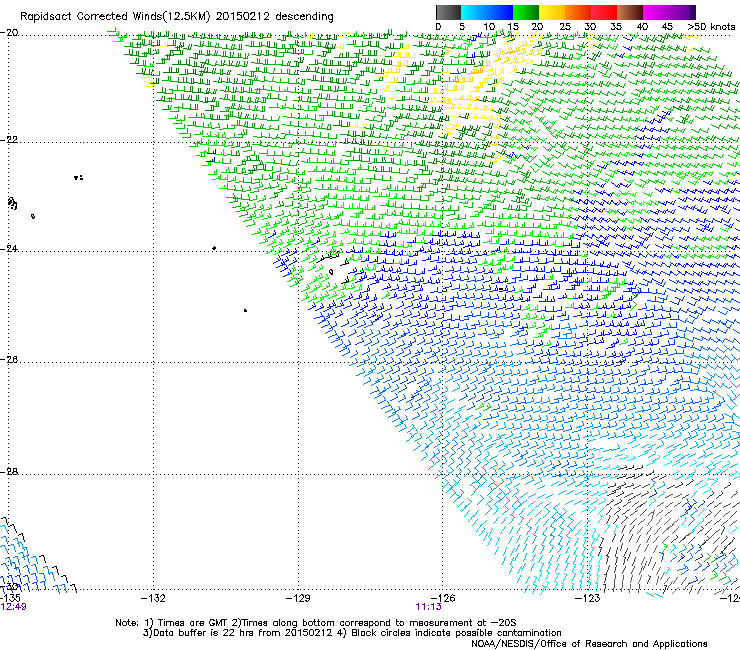
Task: Click the island dot on the -24 latitude line
Action: tap(214, 248)
